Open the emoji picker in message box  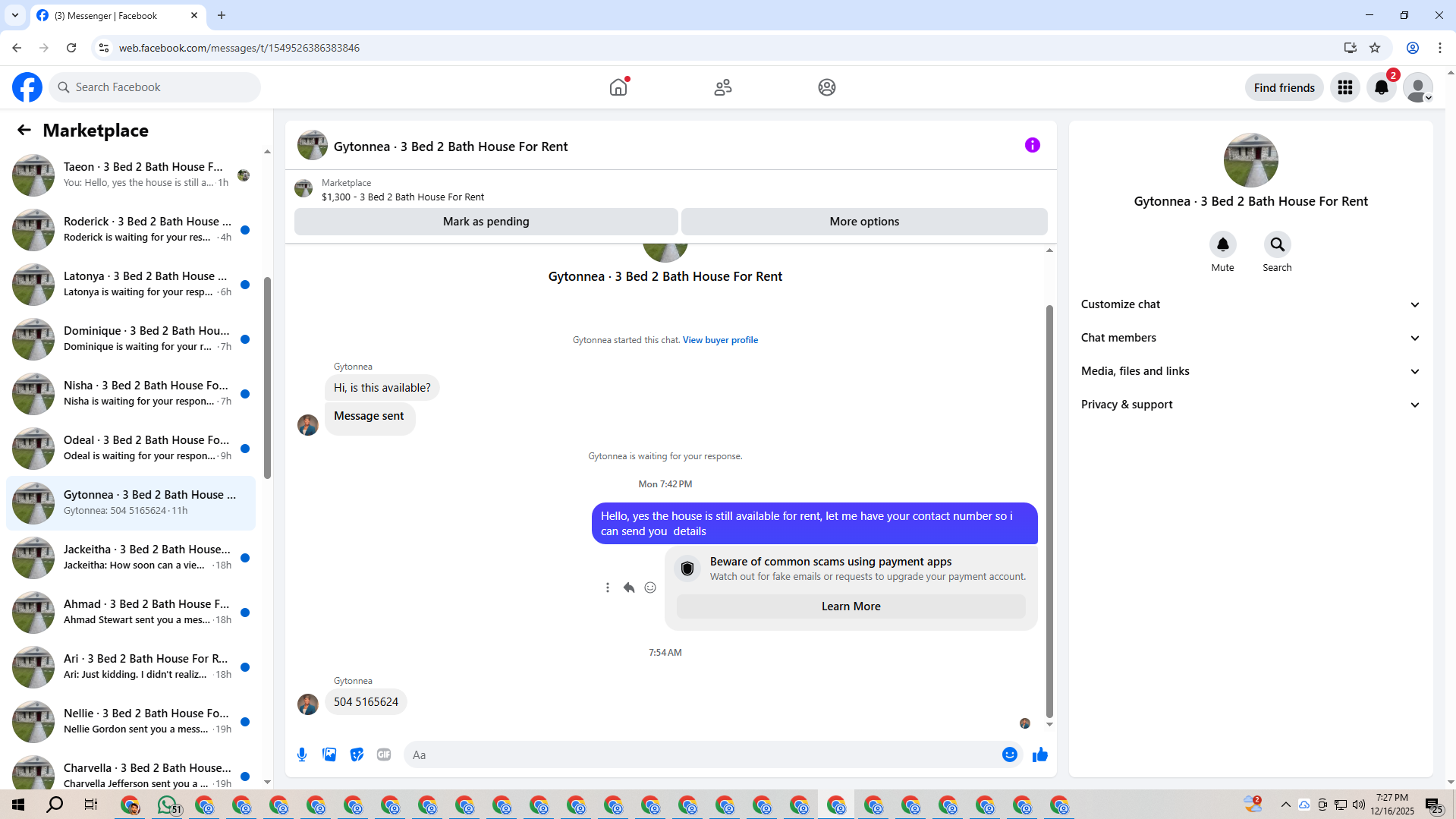[1010, 754]
